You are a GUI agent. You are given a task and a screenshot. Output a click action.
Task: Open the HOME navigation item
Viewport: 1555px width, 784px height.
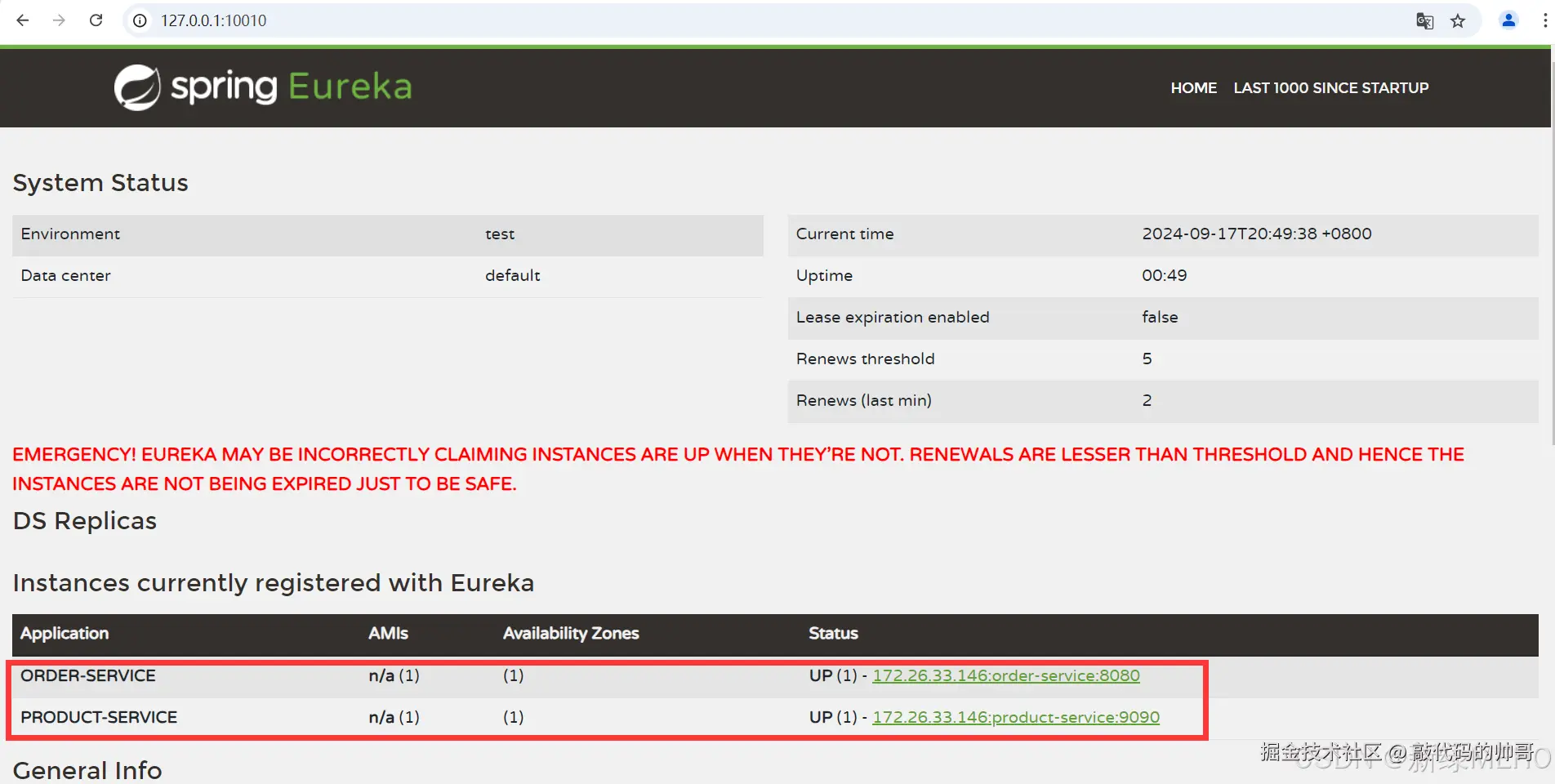click(1193, 87)
